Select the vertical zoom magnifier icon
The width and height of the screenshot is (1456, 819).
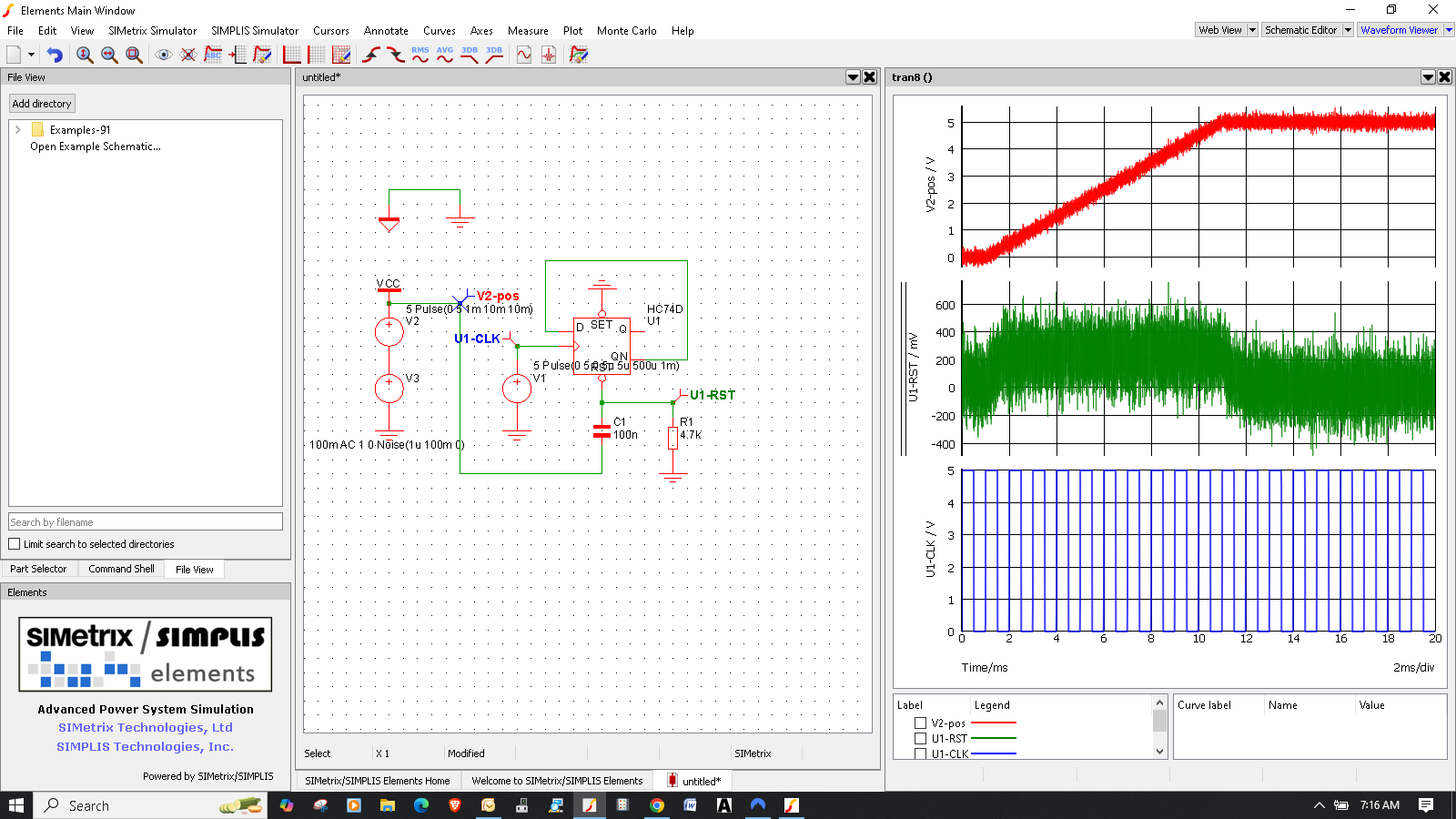(85, 55)
